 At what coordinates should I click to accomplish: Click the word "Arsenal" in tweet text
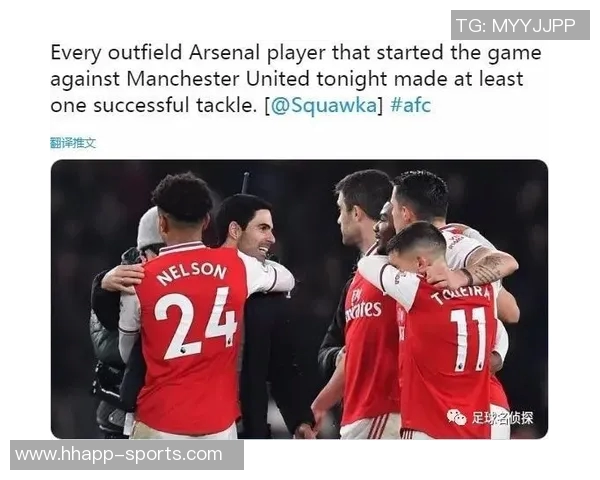point(224,52)
